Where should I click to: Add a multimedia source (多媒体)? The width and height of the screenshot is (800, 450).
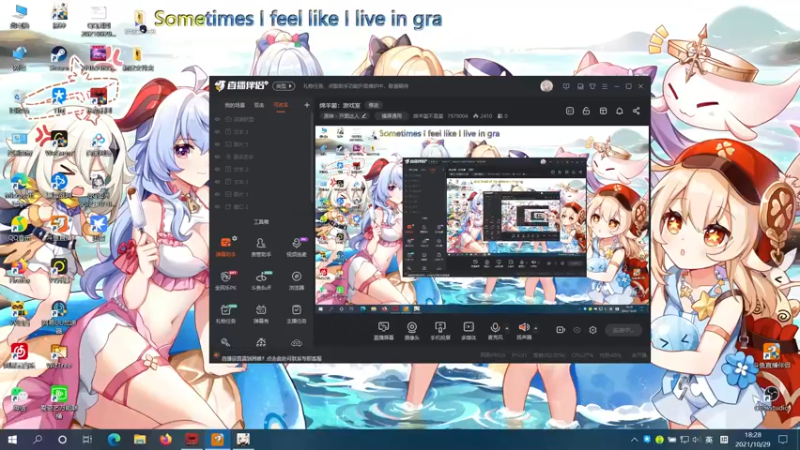tap(468, 331)
